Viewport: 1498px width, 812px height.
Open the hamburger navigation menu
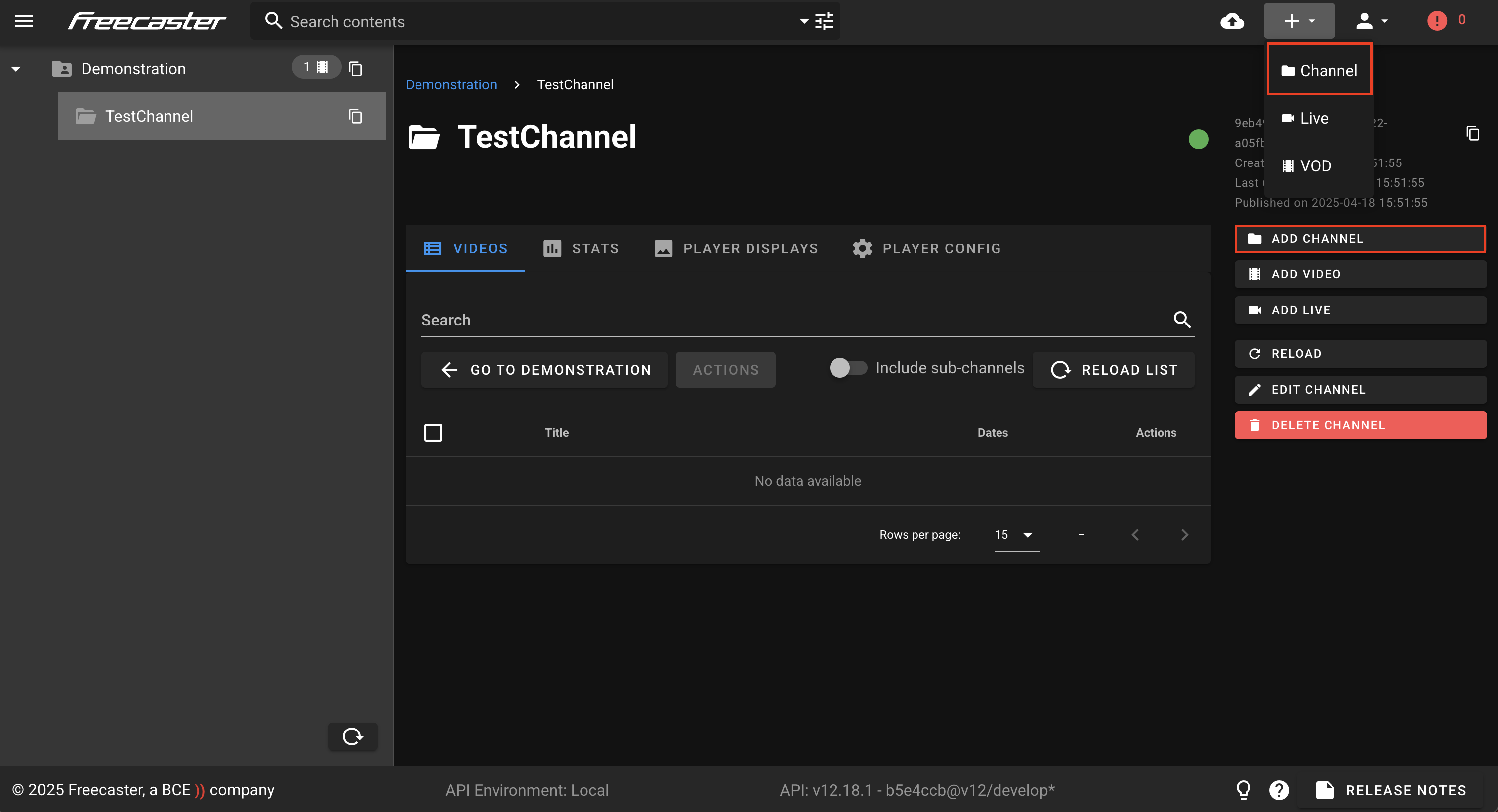(24, 21)
